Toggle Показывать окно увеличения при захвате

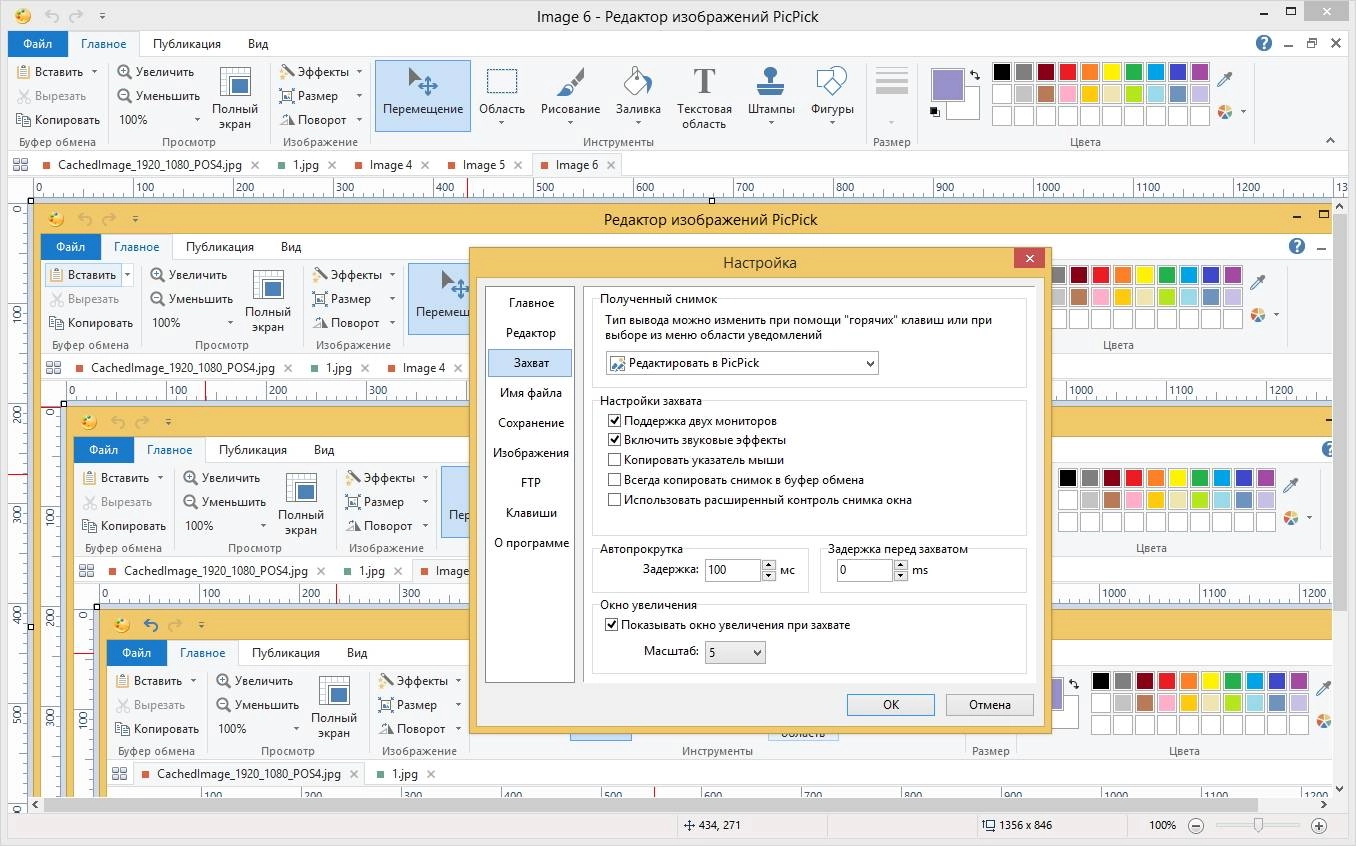click(612, 625)
